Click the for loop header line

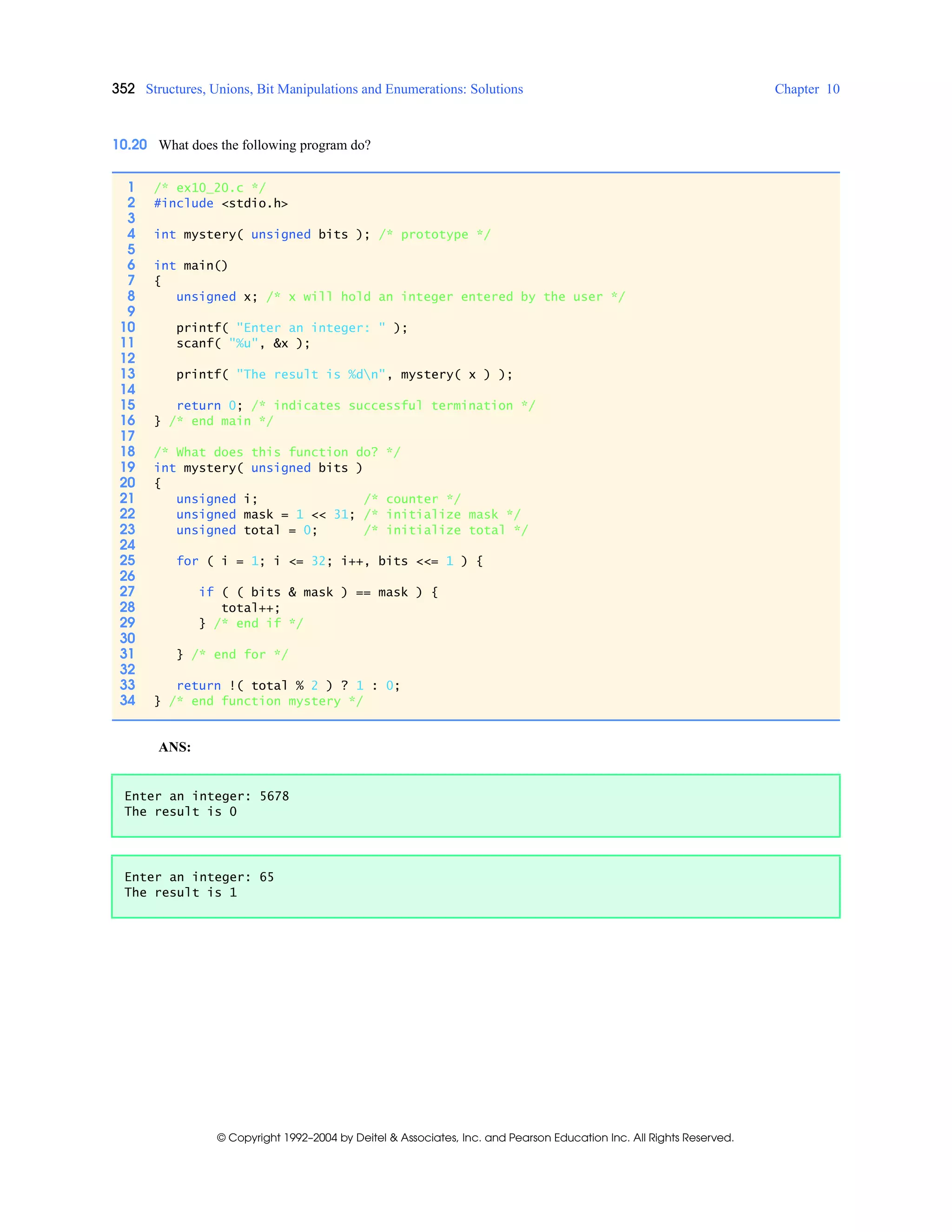click(329, 561)
